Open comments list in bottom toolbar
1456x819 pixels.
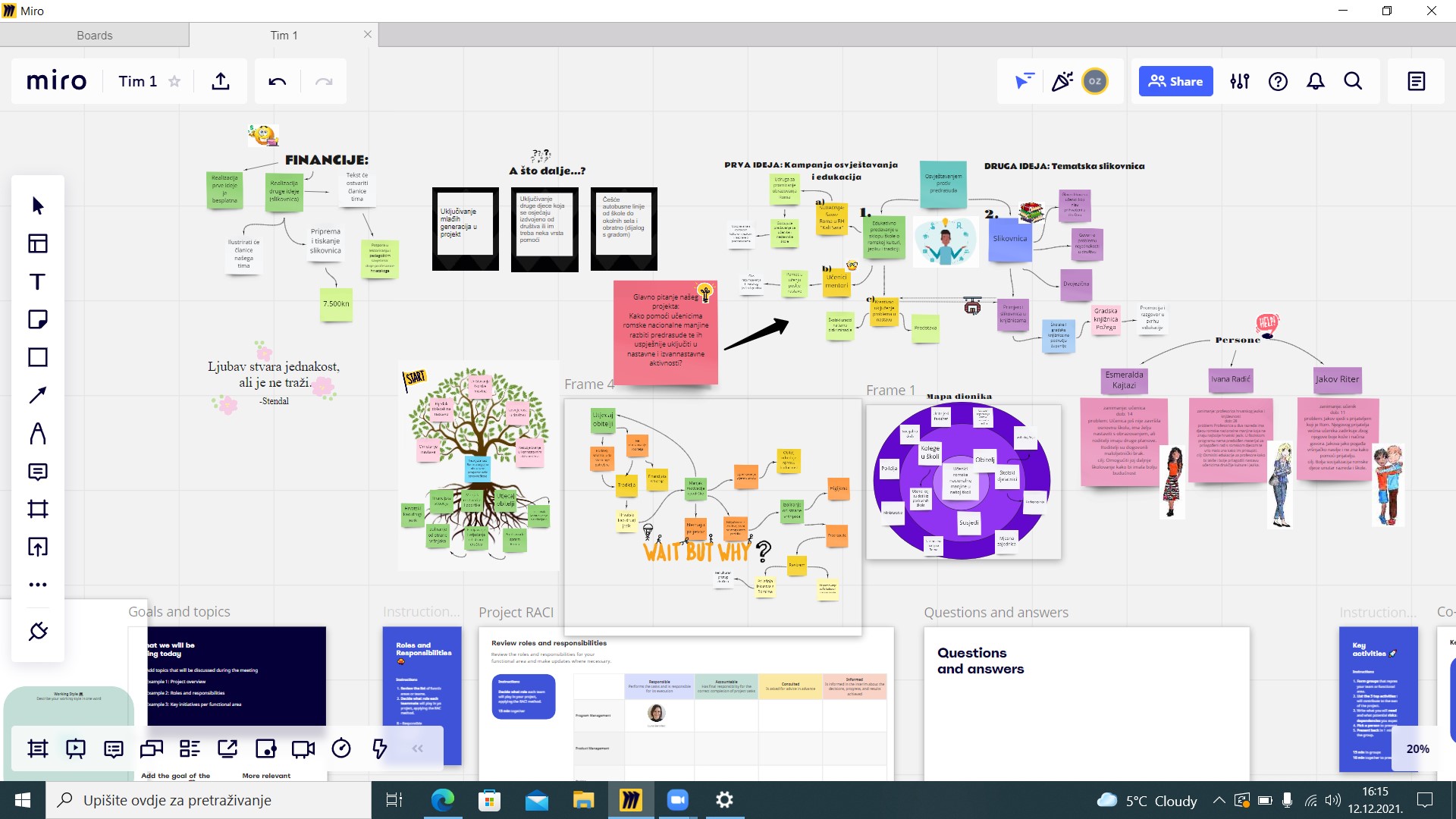coord(114,749)
